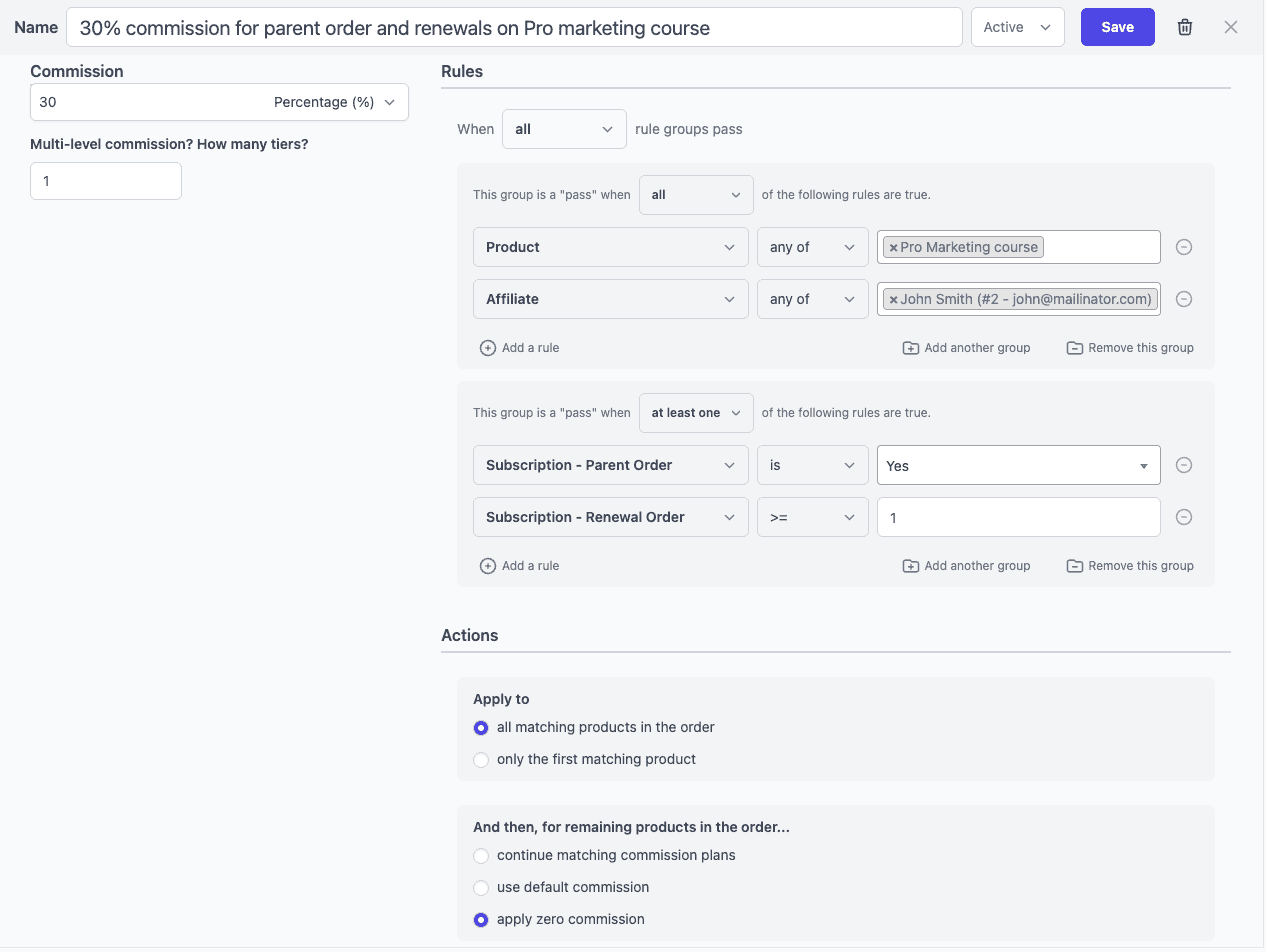Viewport: 1266px width, 952px height.
Task: Open the Product rule type dropdown
Action: point(610,247)
